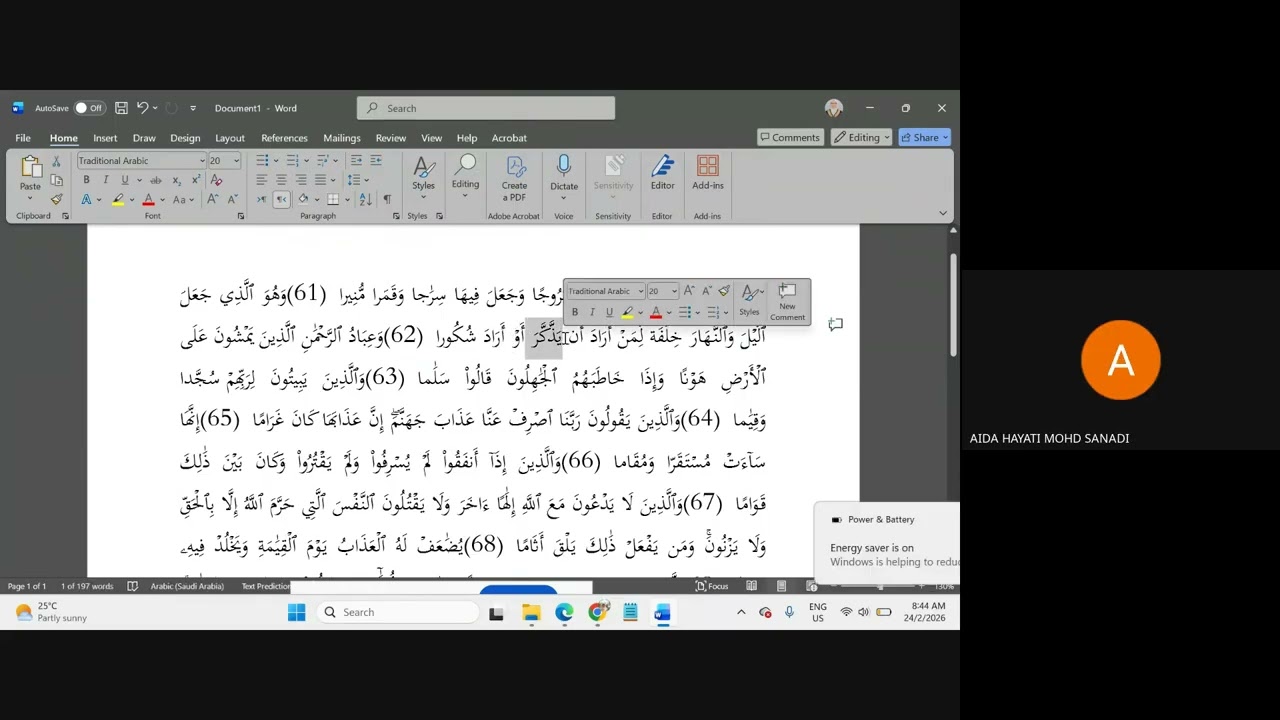Cut selection with the scissors icon
Screen dimensions: 1280x720
[x=57, y=161]
